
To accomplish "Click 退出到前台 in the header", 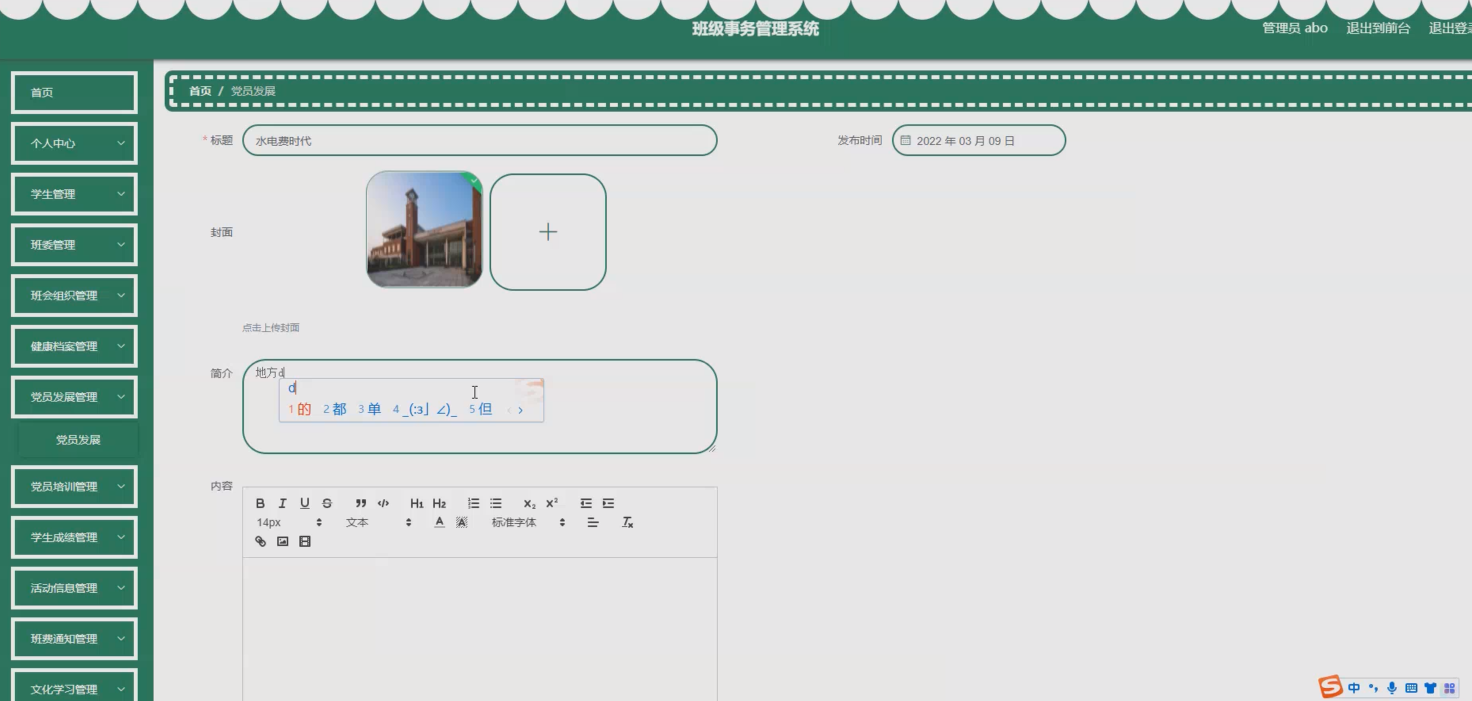I will coord(1378,28).
